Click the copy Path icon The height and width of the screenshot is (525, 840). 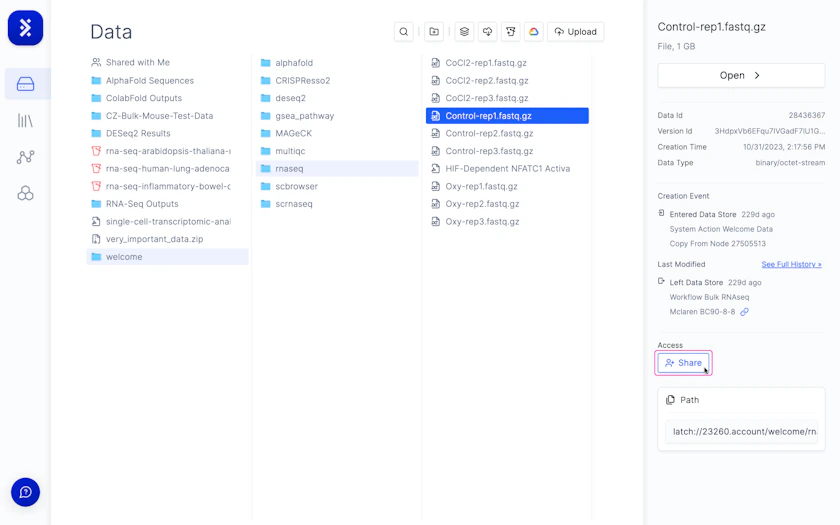coord(670,400)
